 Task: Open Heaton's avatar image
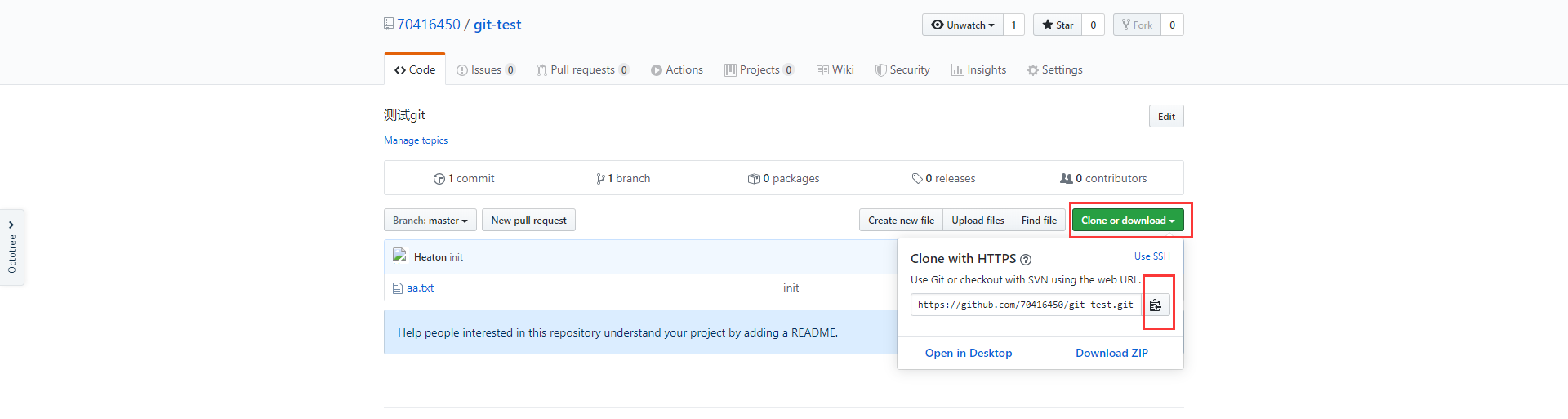click(x=399, y=256)
